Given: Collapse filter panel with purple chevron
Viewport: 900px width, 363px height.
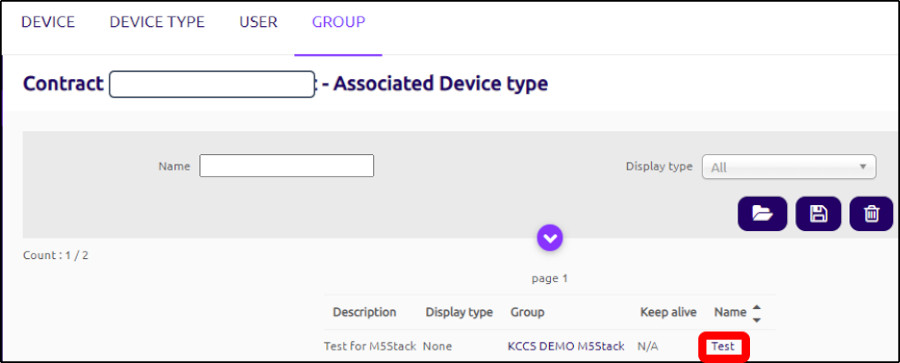Looking at the screenshot, I should tap(550, 237).
